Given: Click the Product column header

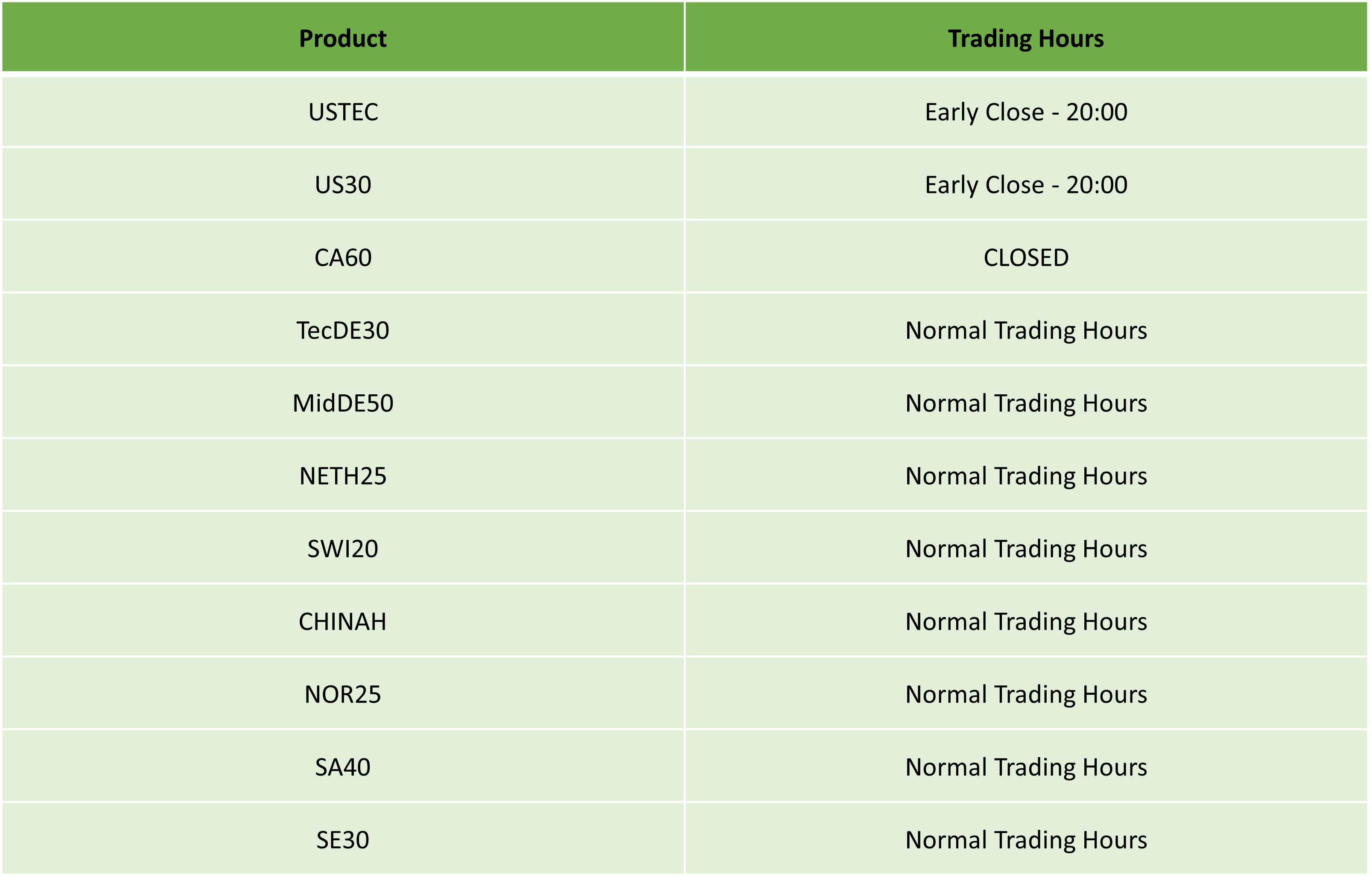Looking at the screenshot, I should [x=342, y=38].
